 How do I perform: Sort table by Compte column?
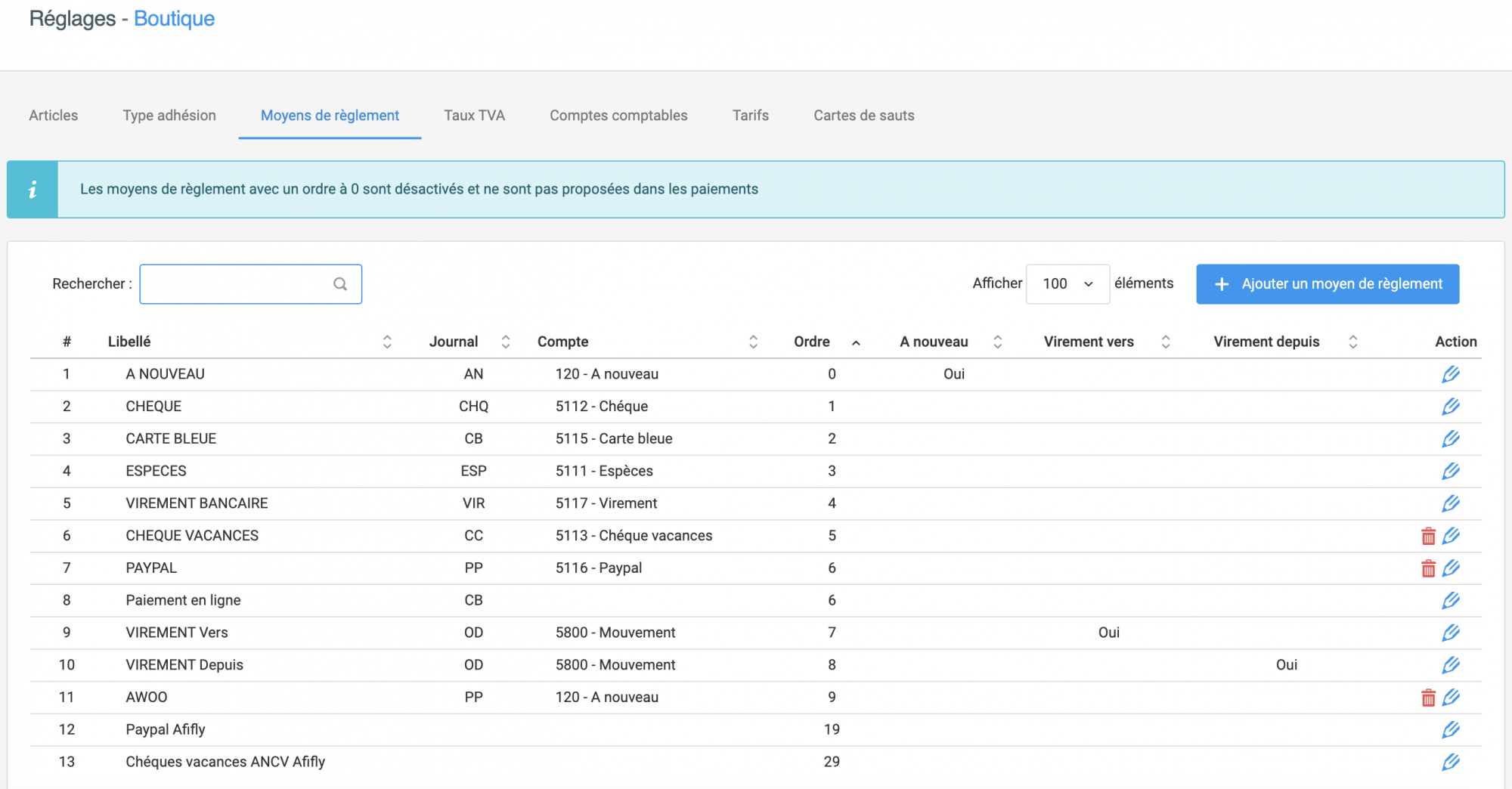[753, 342]
